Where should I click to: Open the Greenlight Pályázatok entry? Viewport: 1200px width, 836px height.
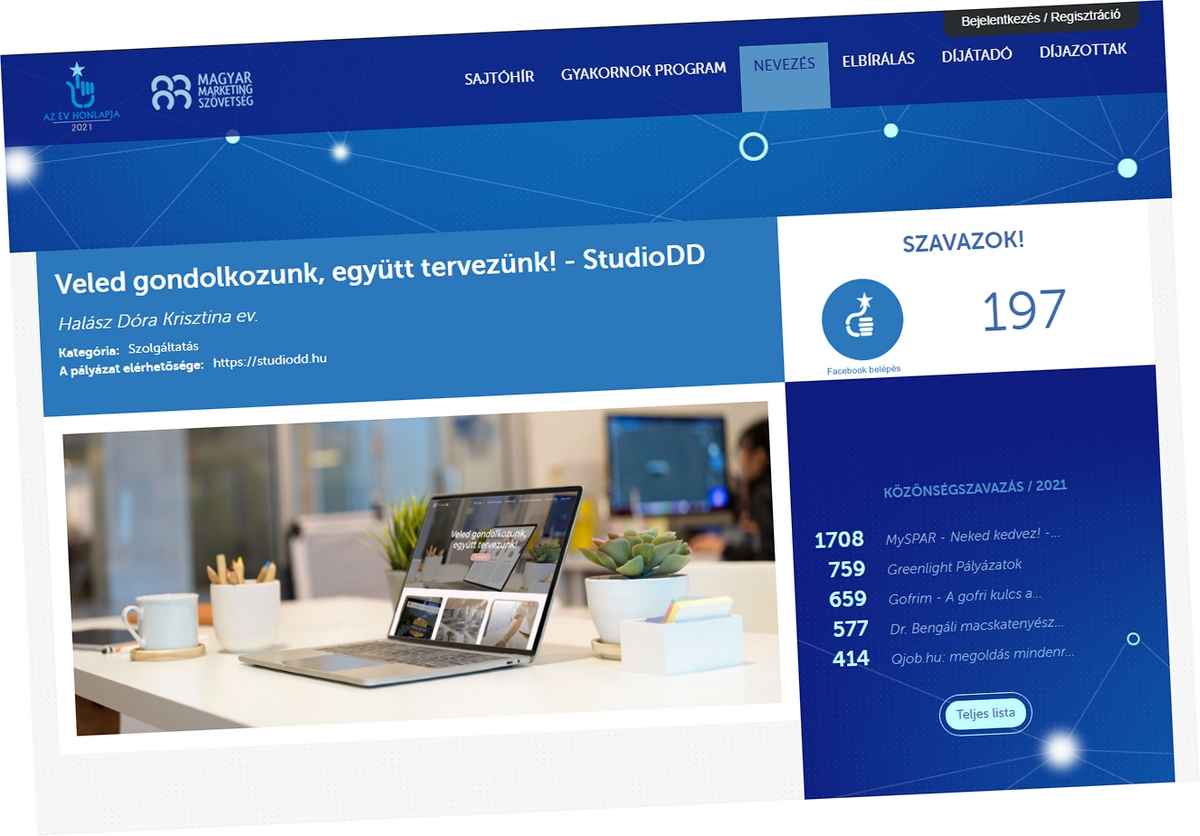tap(954, 567)
